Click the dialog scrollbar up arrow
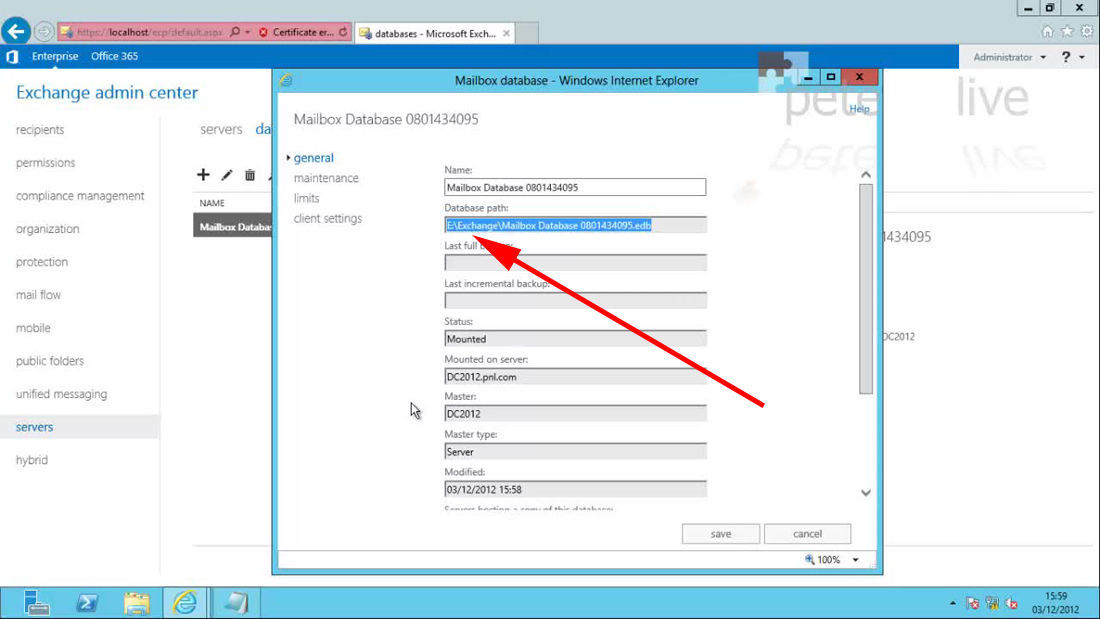 click(x=866, y=175)
